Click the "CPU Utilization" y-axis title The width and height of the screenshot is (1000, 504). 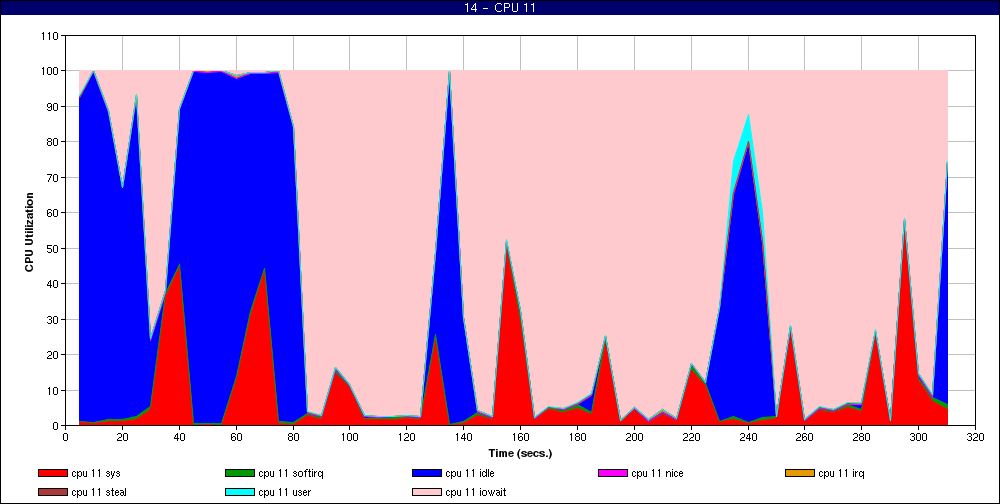coord(29,231)
